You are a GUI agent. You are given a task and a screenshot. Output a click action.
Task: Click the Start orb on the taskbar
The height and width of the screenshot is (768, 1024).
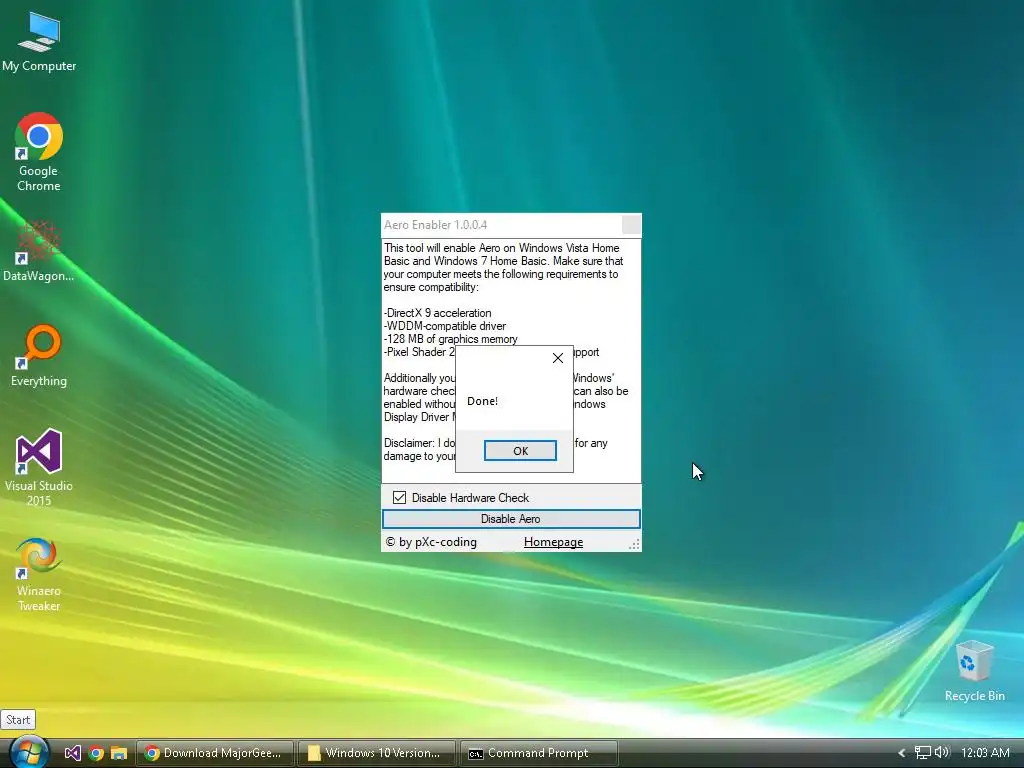coord(29,752)
